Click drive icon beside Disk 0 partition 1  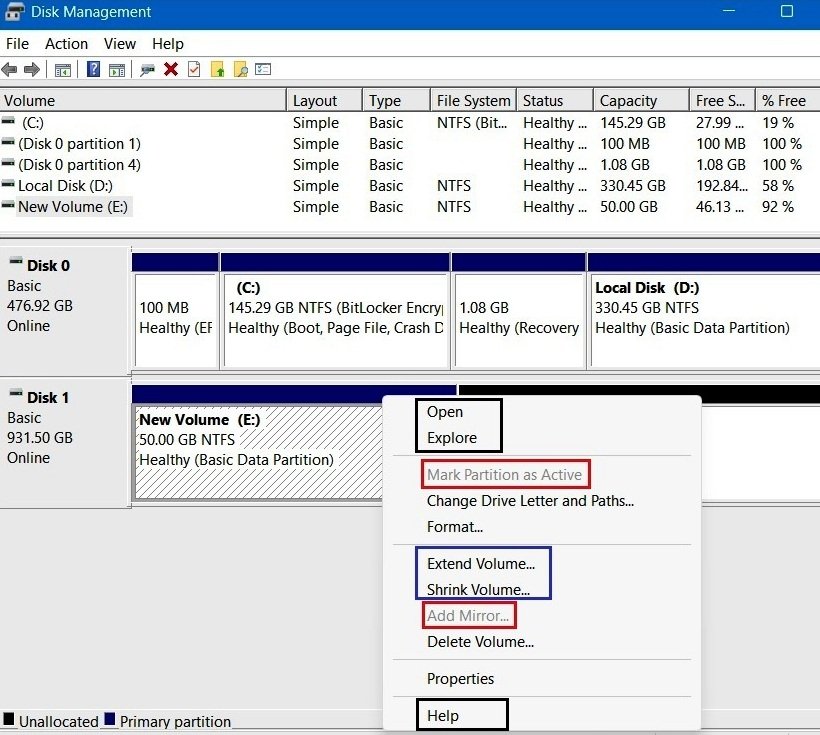(x=8, y=142)
